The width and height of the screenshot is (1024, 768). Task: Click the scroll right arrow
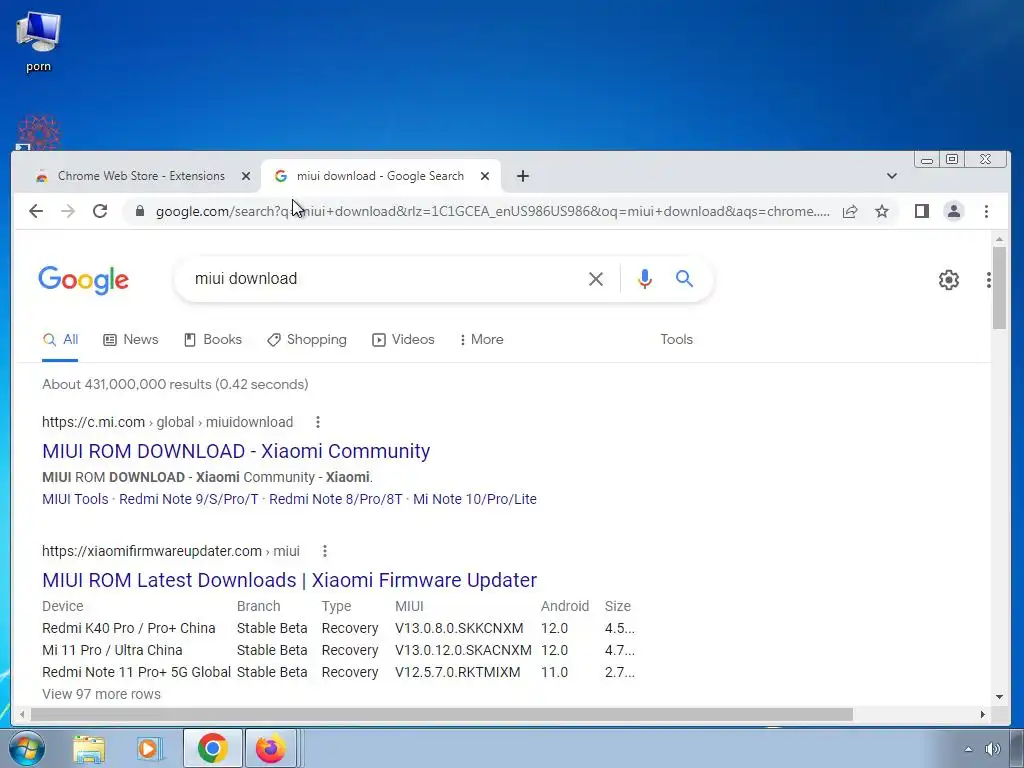pos(982,714)
